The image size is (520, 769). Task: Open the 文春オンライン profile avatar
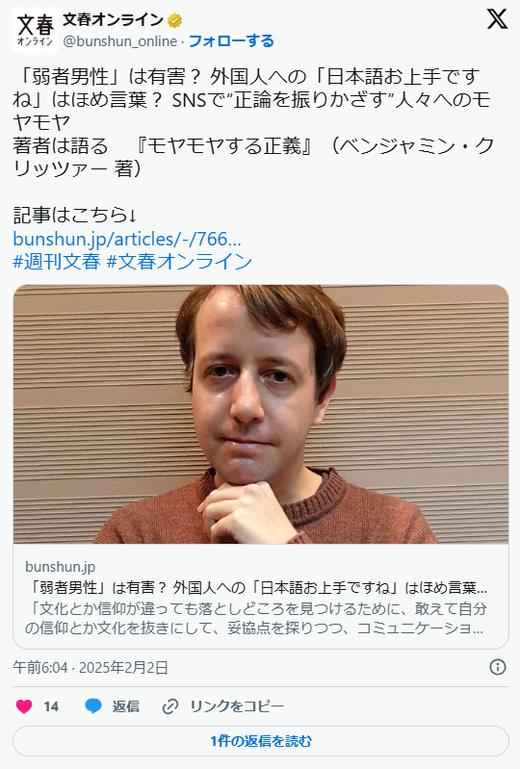35,29
